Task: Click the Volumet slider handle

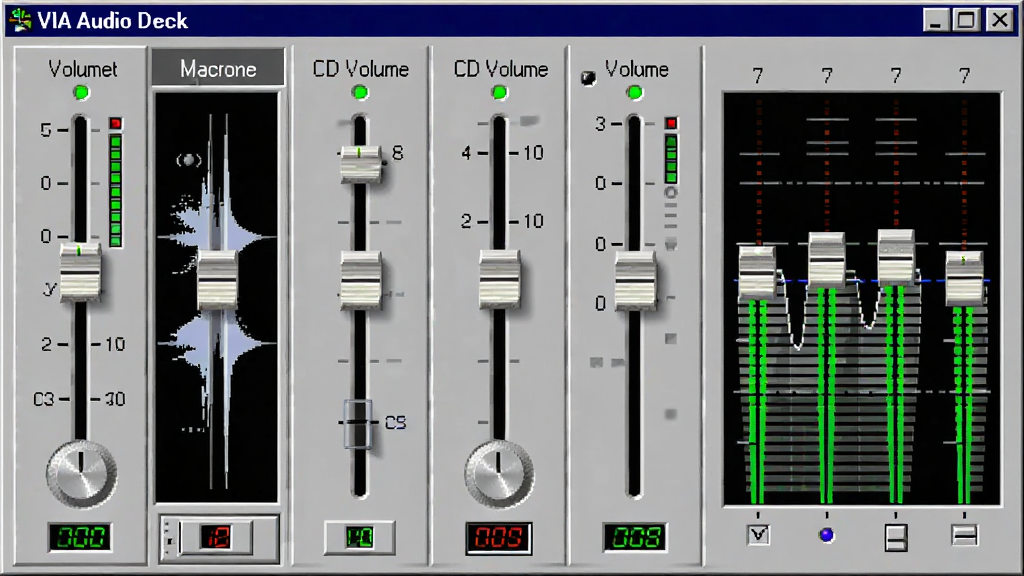Action: 80,272
